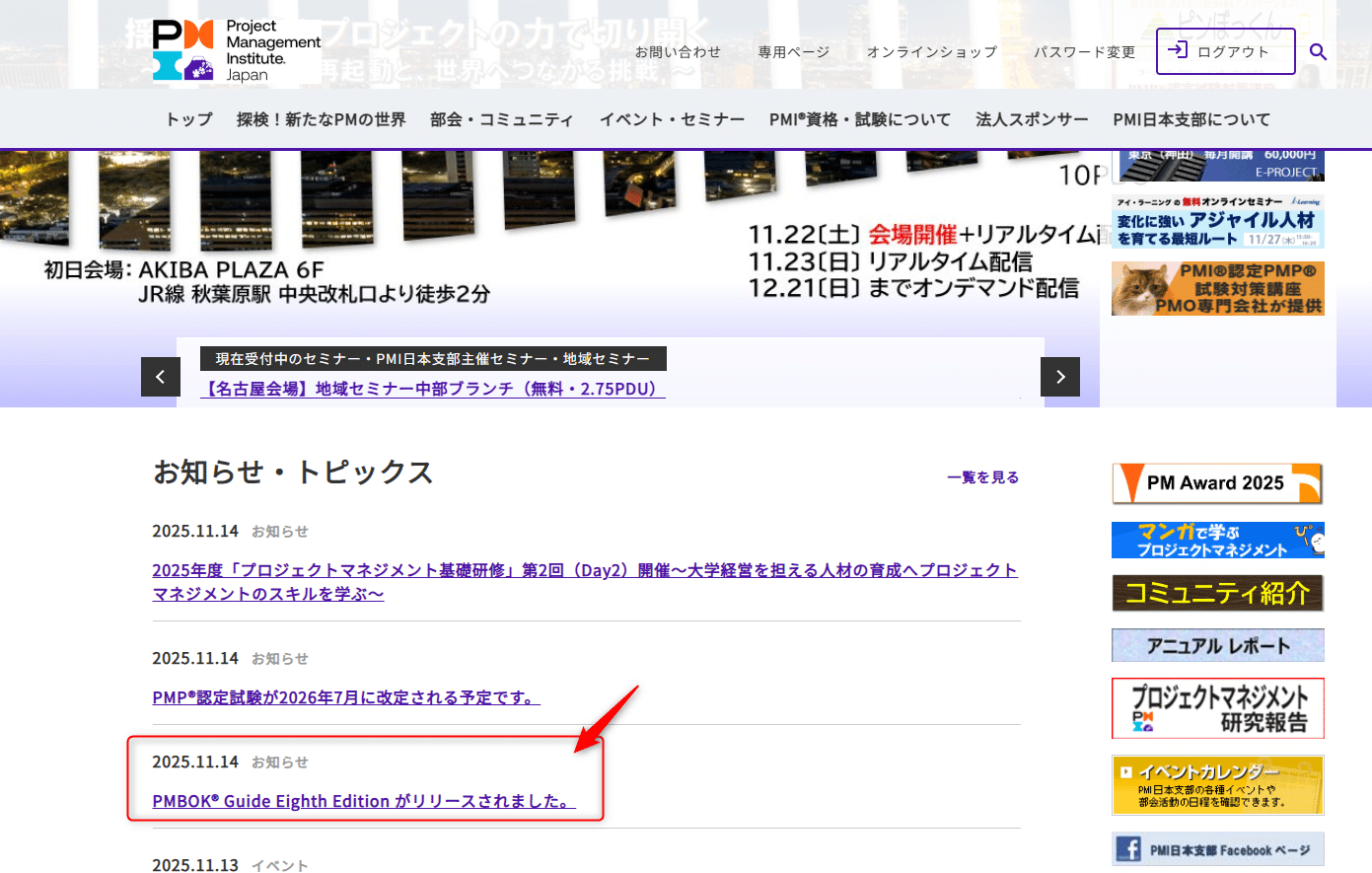Click the マンガで学ぶプロジェクトマネジメント banner
This screenshot has width=1372, height=873.
coord(1217,540)
